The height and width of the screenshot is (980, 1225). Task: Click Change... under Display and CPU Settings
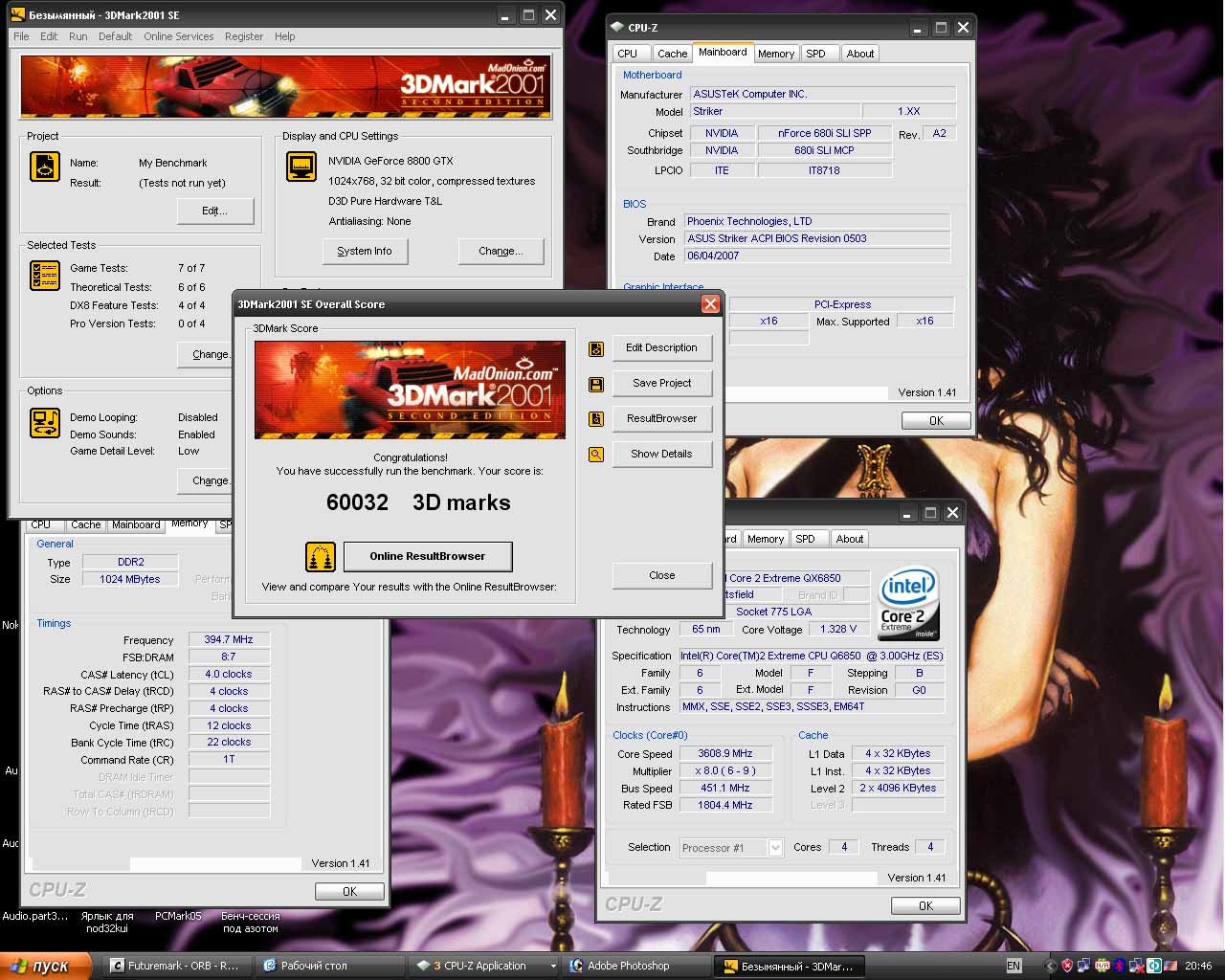[x=501, y=251]
